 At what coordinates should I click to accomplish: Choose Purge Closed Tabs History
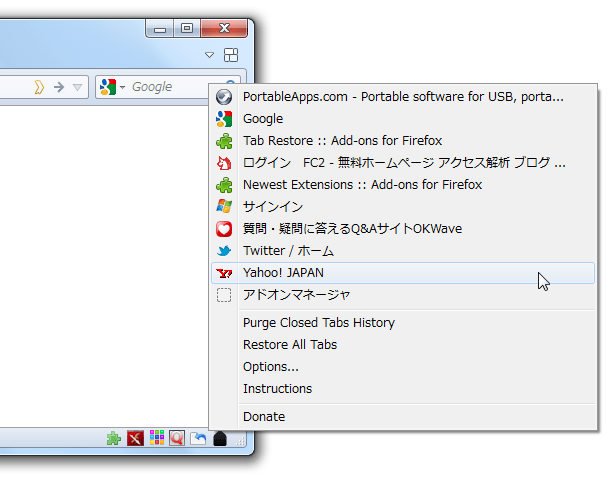coord(403,323)
